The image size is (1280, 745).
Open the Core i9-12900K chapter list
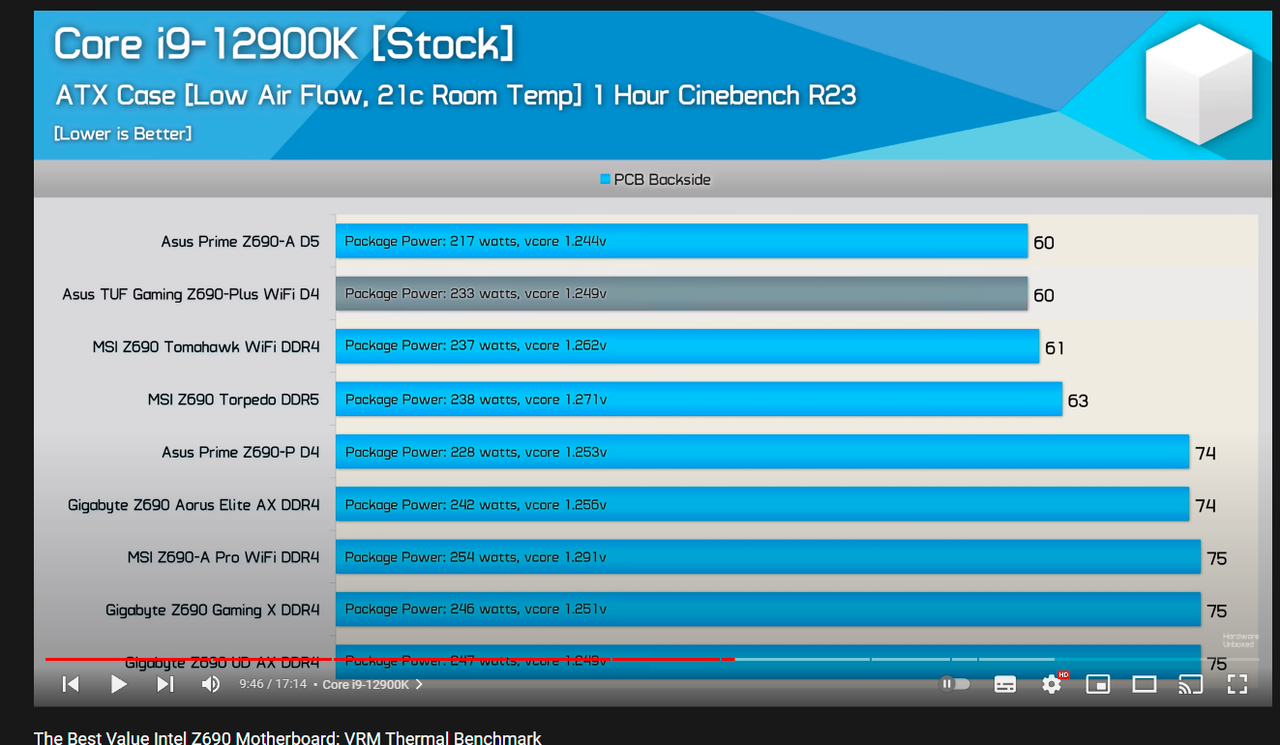372,684
